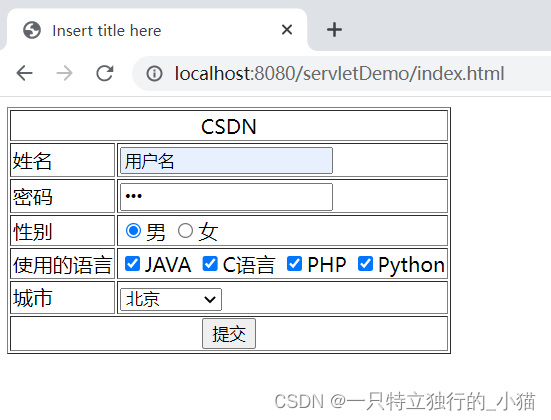Focus the 密码 password field
Screen dimensions: 551x420
[226, 197]
